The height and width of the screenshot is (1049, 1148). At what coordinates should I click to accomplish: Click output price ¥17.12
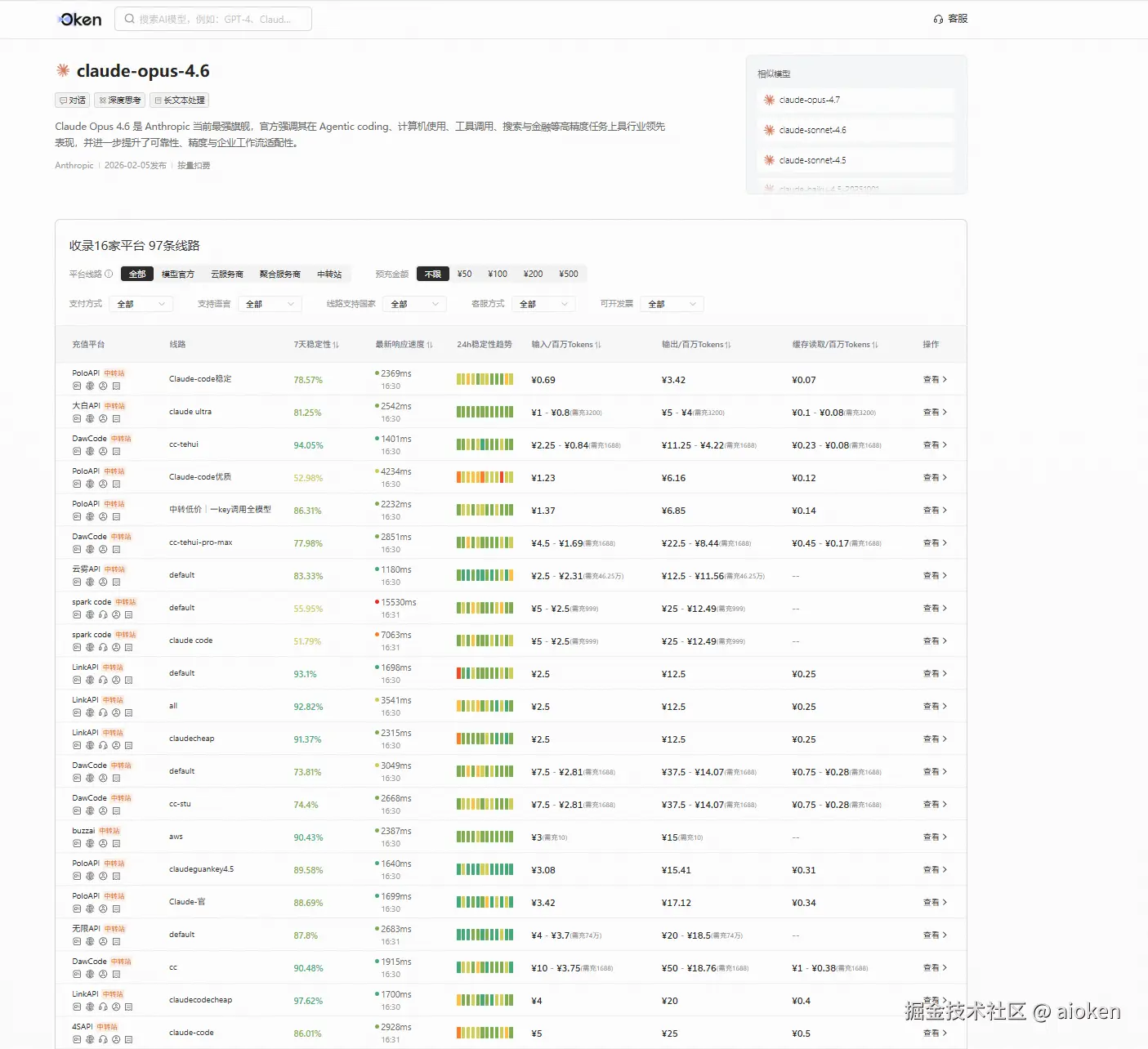coord(677,903)
